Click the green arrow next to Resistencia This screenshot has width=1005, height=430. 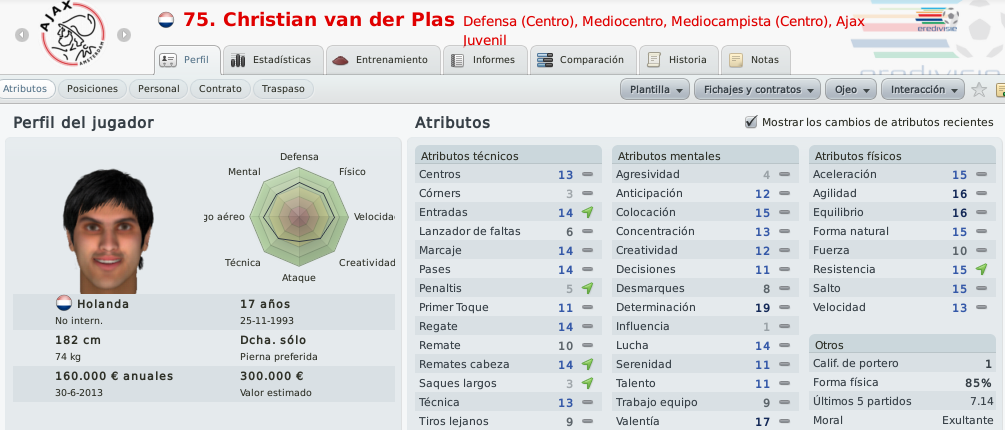tap(981, 269)
